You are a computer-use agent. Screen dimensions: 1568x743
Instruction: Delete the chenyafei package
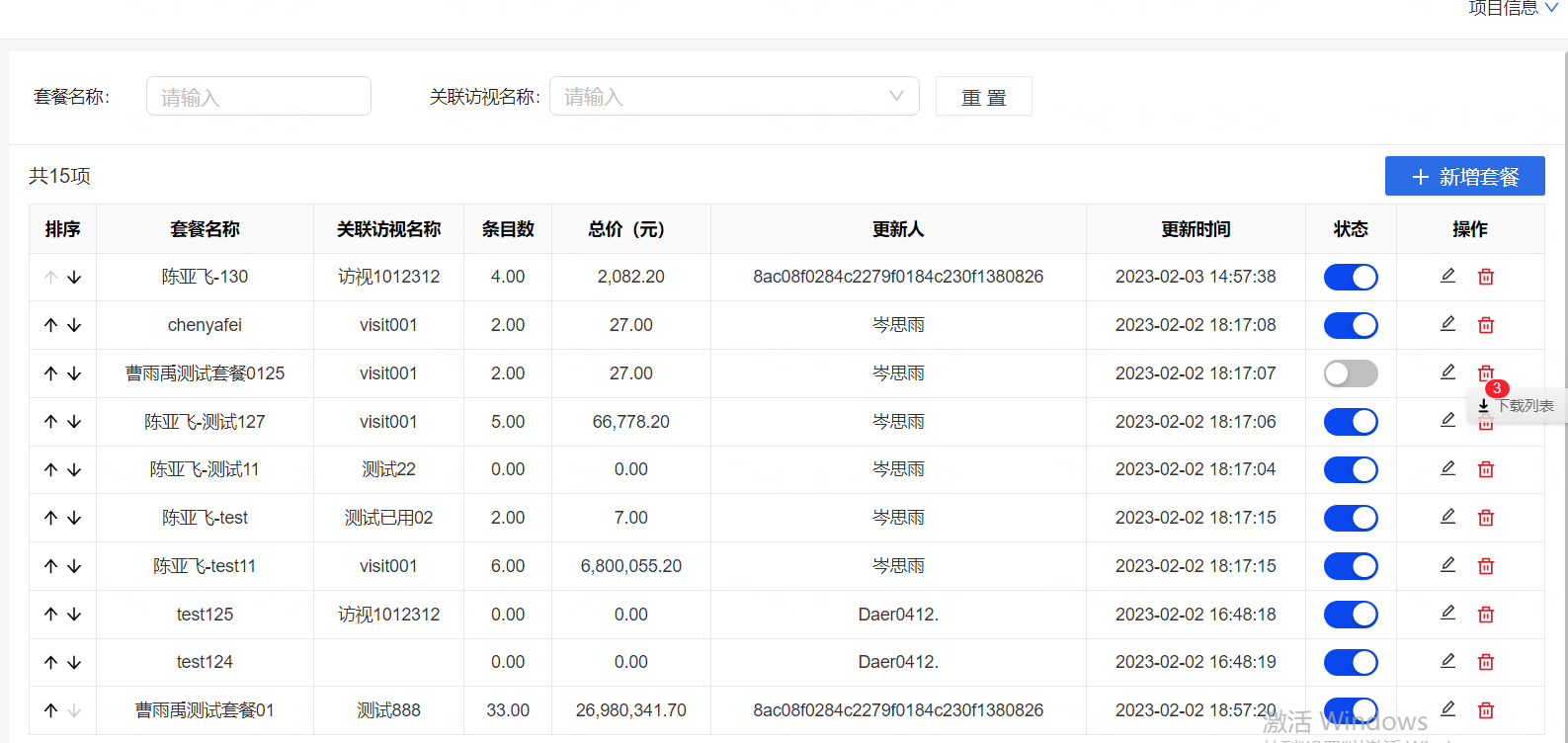(x=1486, y=325)
